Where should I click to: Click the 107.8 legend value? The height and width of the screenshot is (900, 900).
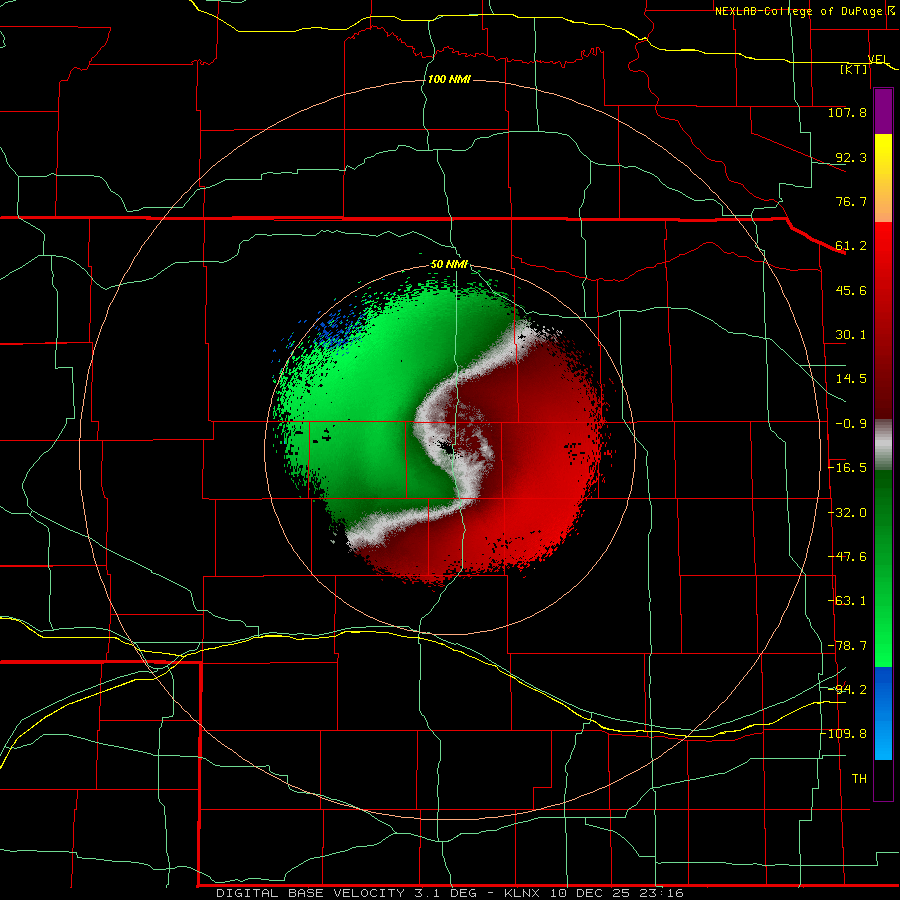coord(847,112)
